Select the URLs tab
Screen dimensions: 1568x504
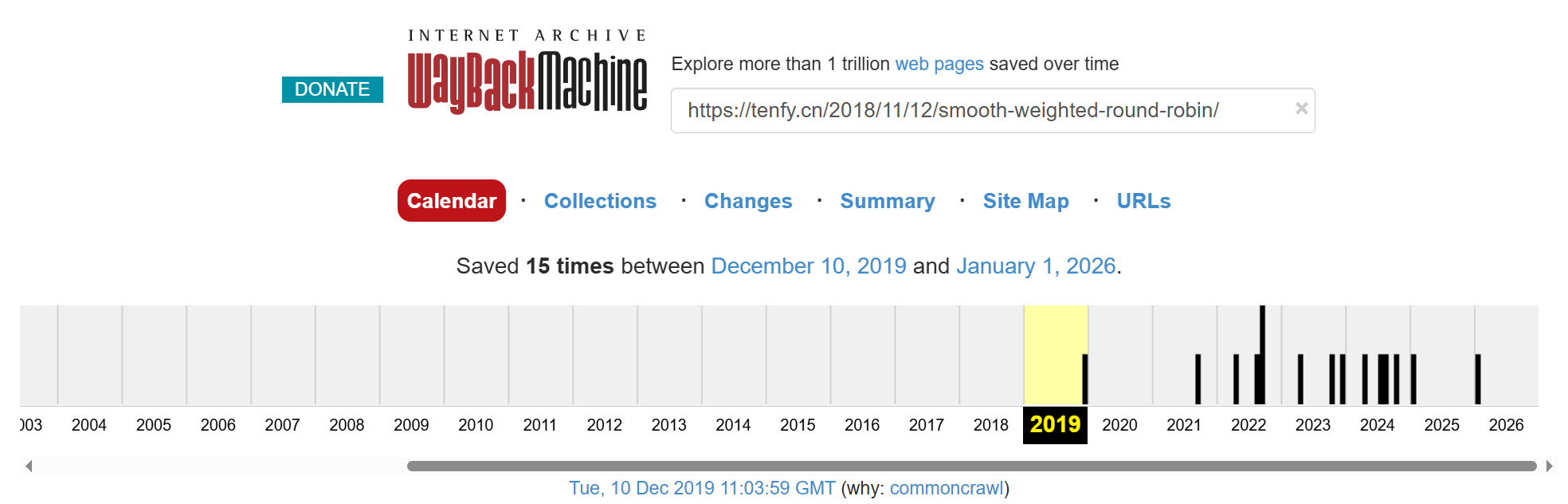click(1143, 201)
